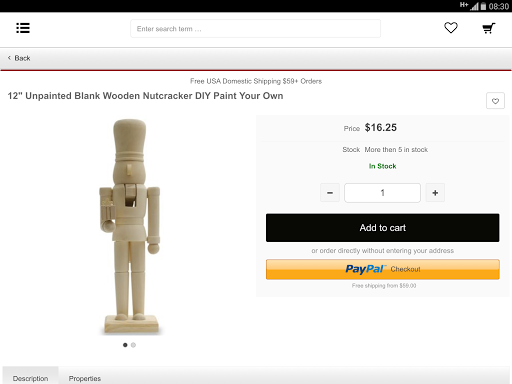Viewport: 512px width, 384px height.
Task: Select the second image carousel dot
Action: coord(133,345)
